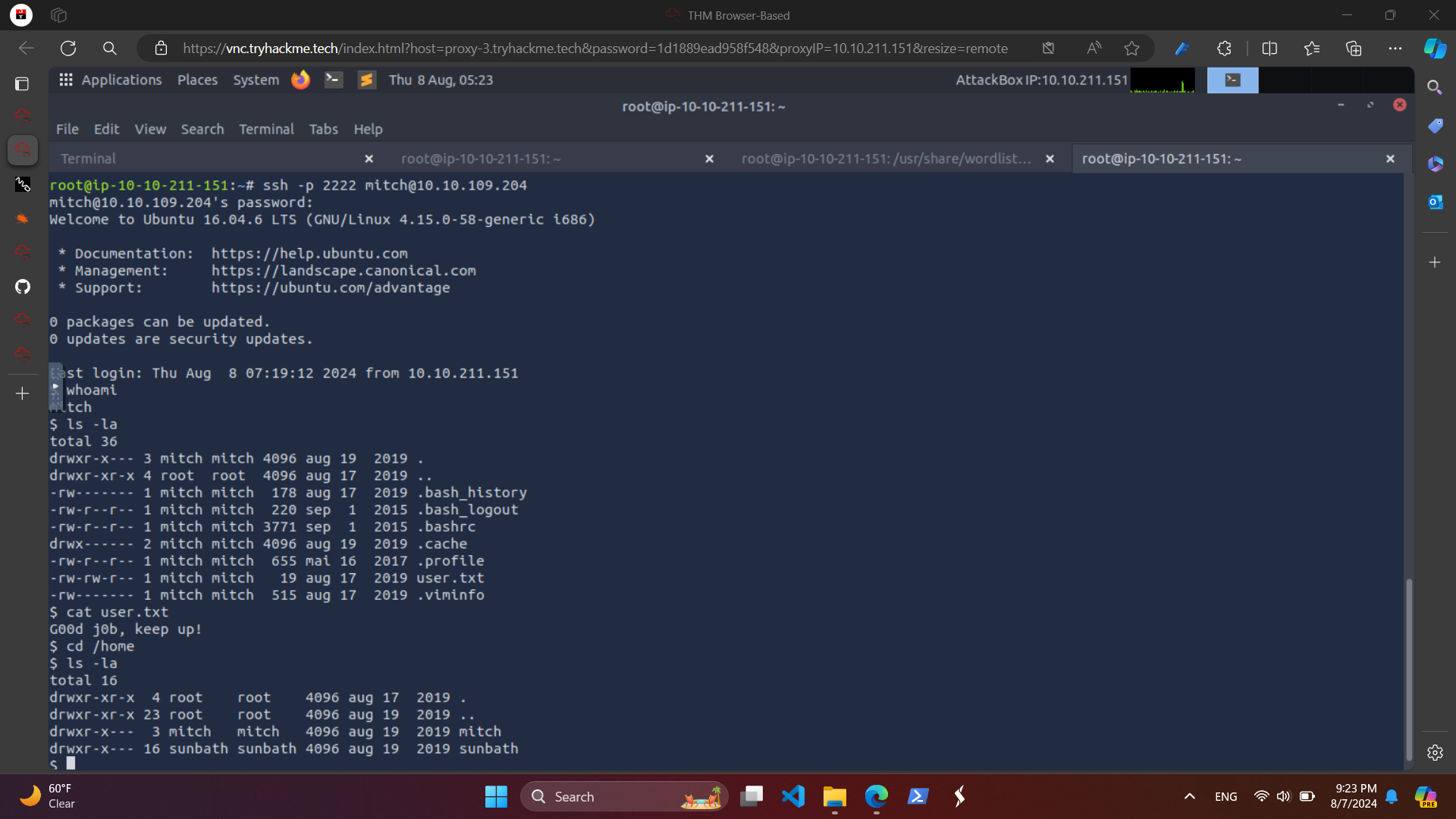Show hidden system tray icons chevron

(1189, 796)
